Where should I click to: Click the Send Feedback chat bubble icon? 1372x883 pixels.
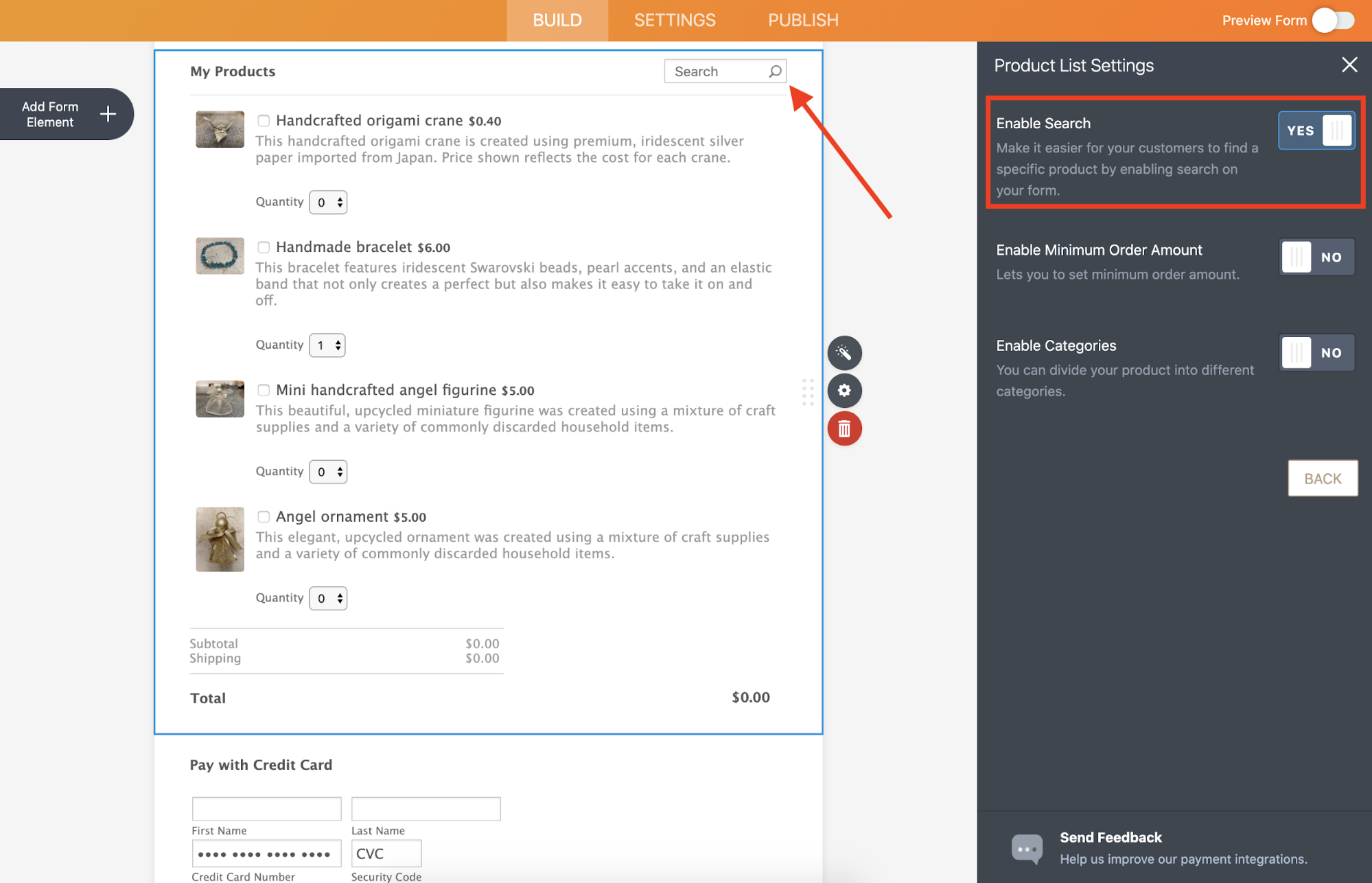pyautogui.click(x=1027, y=849)
